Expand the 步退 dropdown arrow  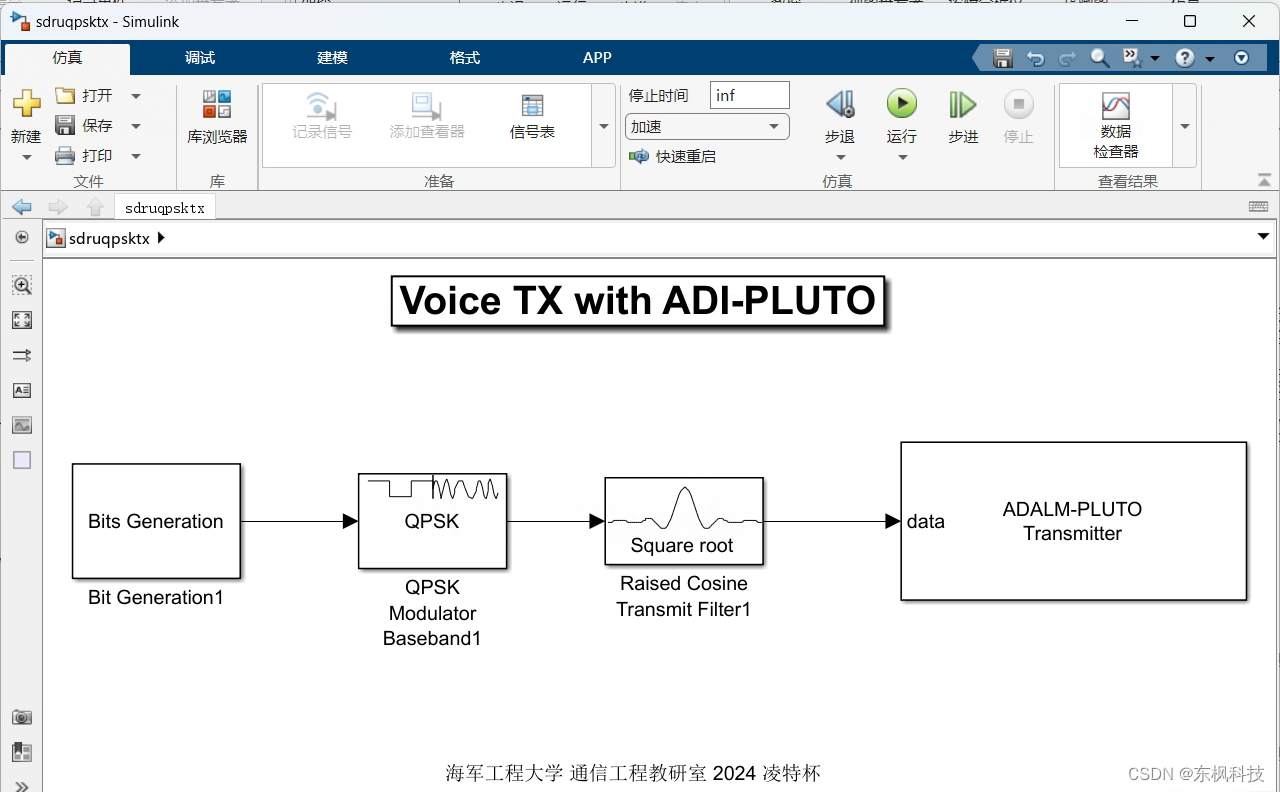(840, 157)
